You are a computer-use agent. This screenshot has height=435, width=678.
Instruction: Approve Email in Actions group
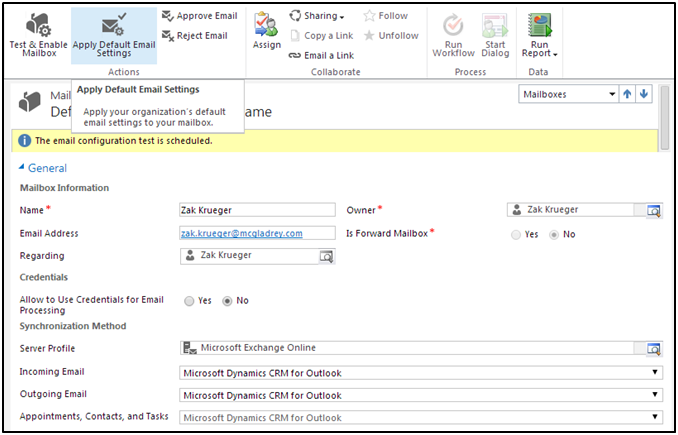coord(200,16)
